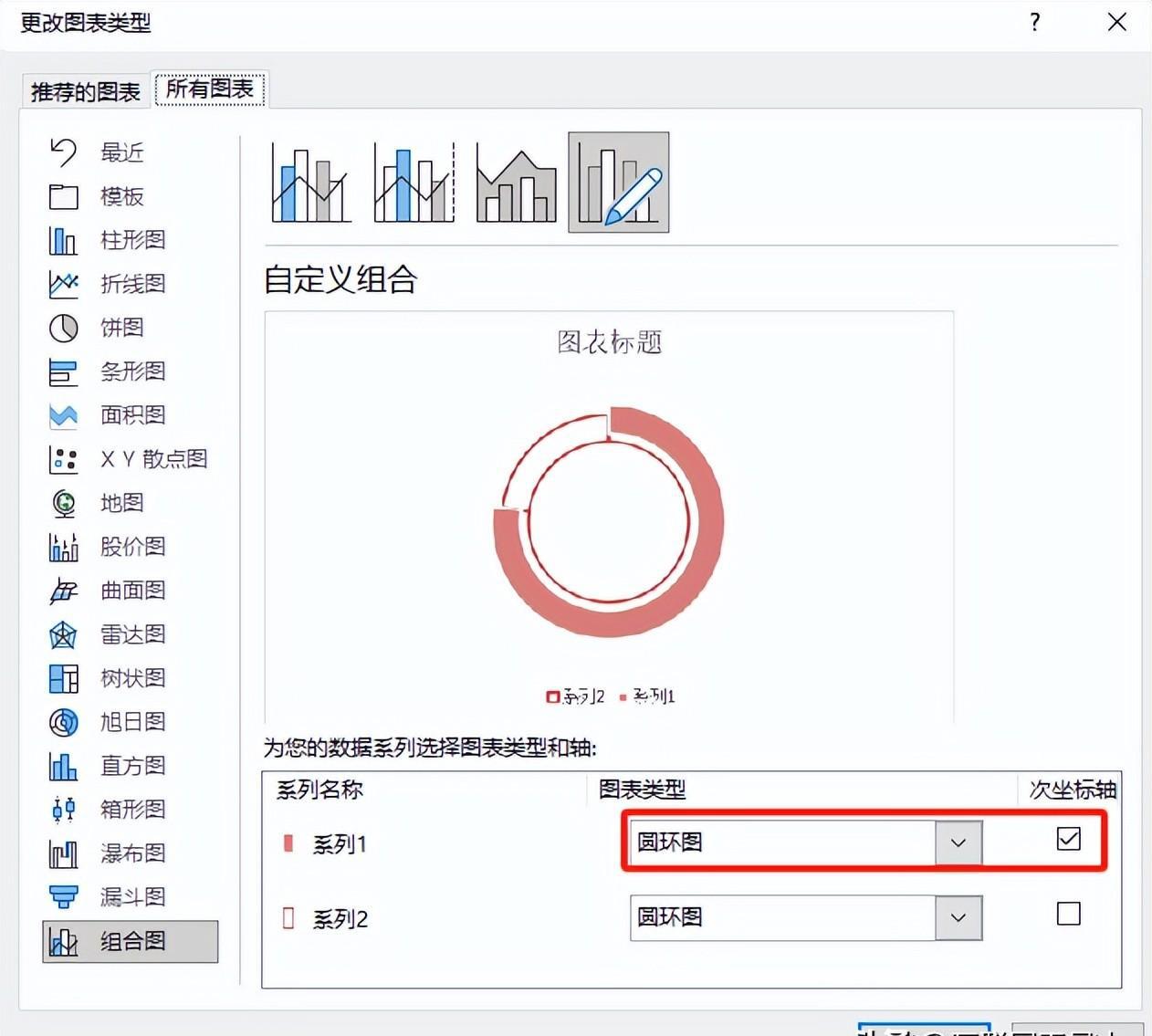Click the 系列1 legend entry in preview

pyautogui.click(x=647, y=696)
